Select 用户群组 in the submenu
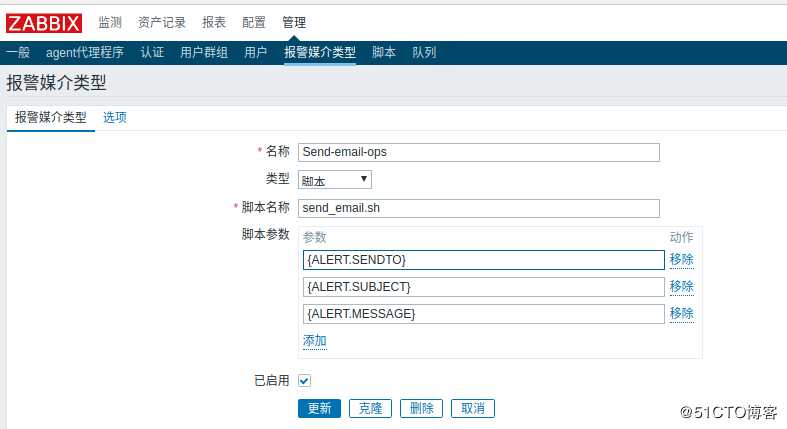 [x=204, y=52]
